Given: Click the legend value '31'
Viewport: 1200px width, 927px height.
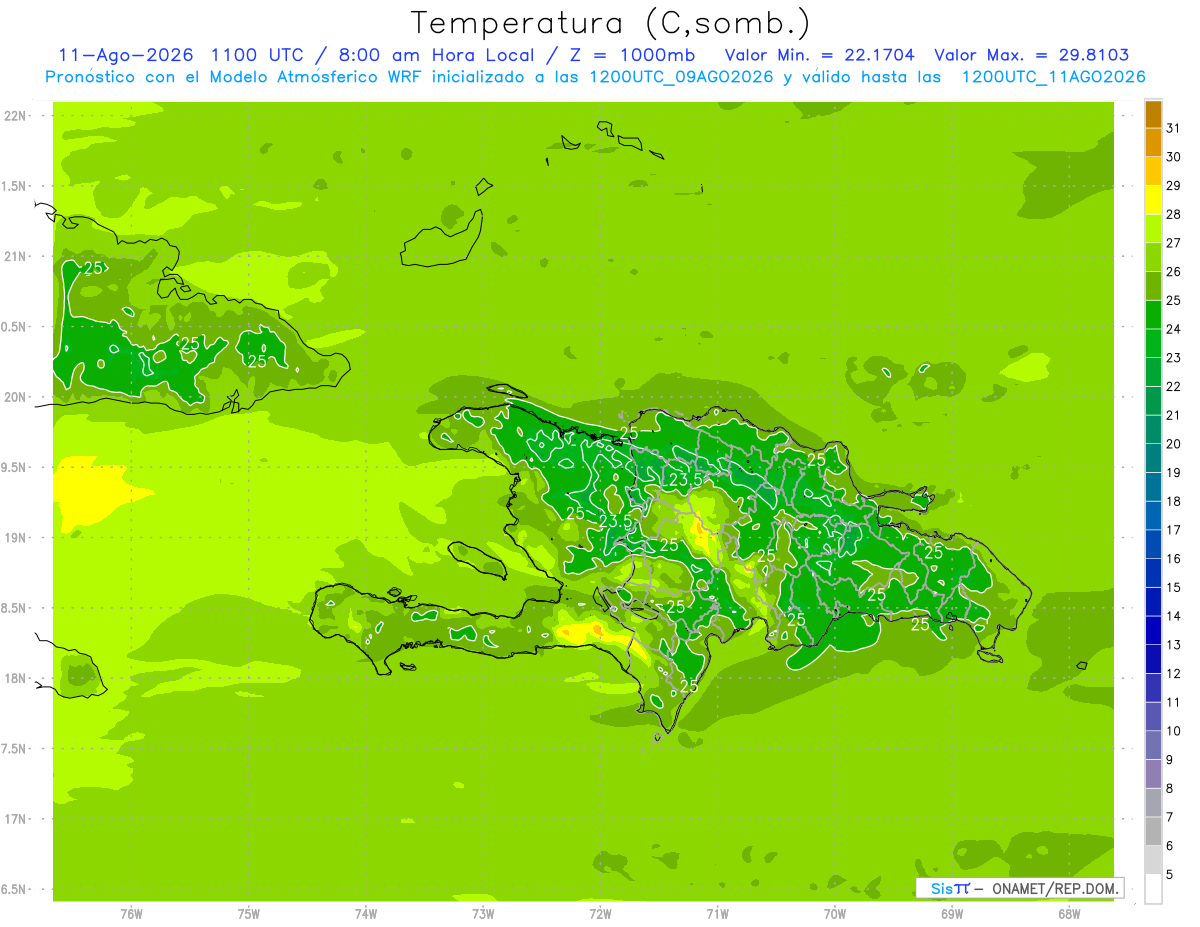Looking at the screenshot, I should [x=1174, y=128].
